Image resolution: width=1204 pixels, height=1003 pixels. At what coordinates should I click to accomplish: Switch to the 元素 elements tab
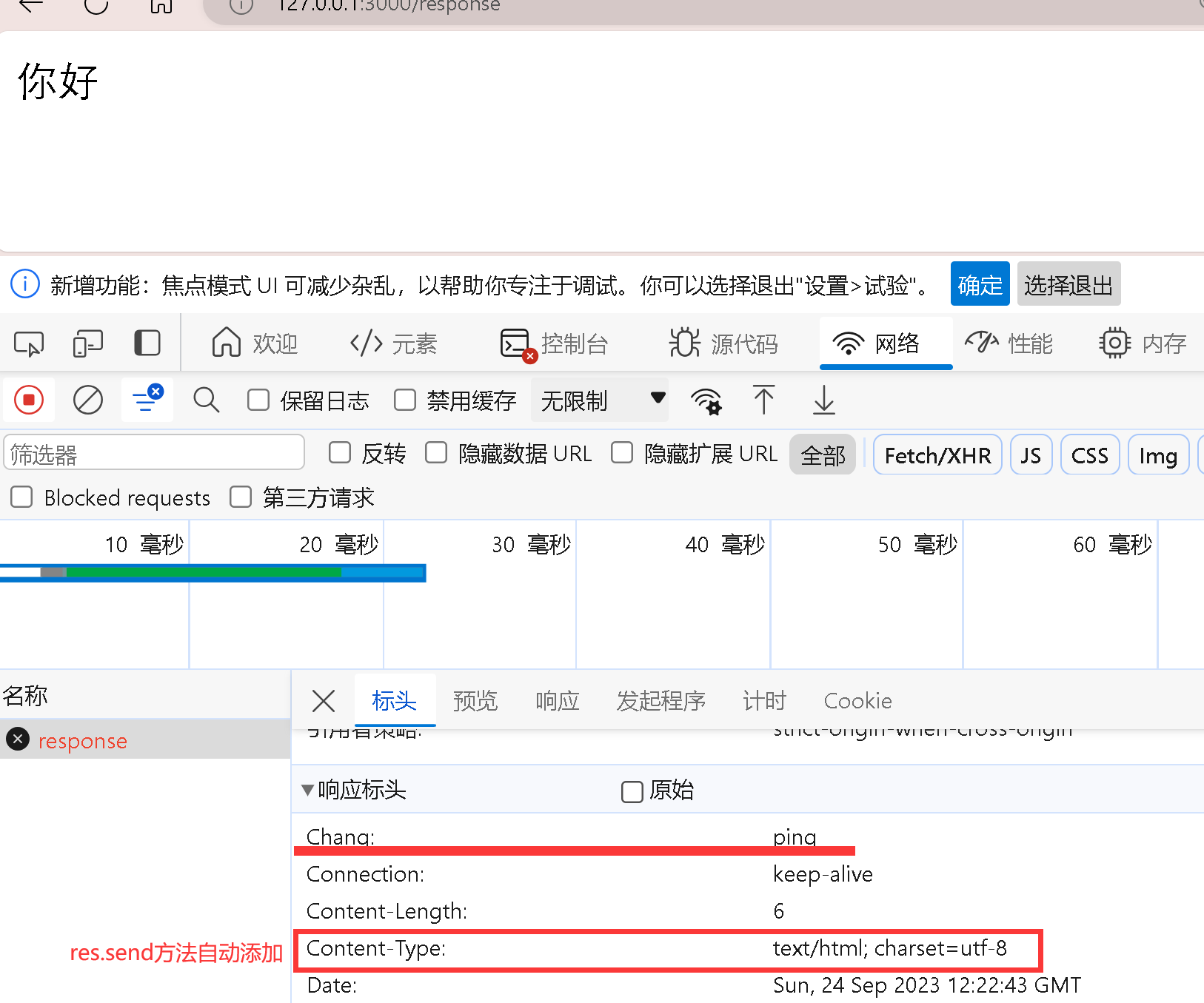point(393,343)
